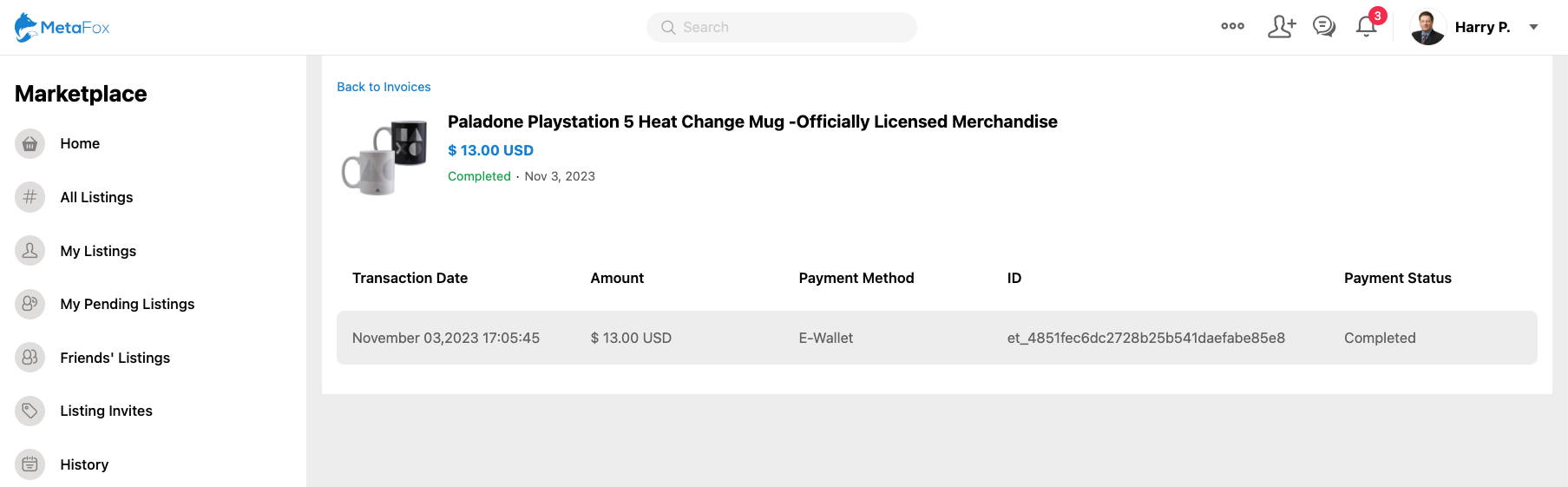The width and height of the screenshot is (1568, 487).
Task: Open the three-dot apps menu icon
Action: pos(1232,27)
